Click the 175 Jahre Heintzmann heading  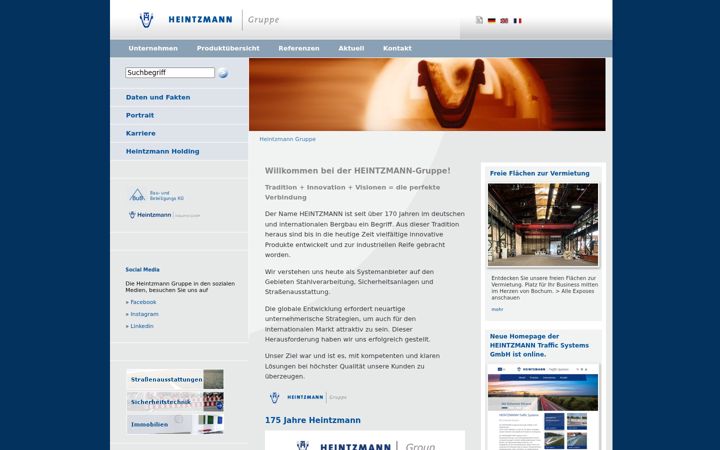pos(313,420)
